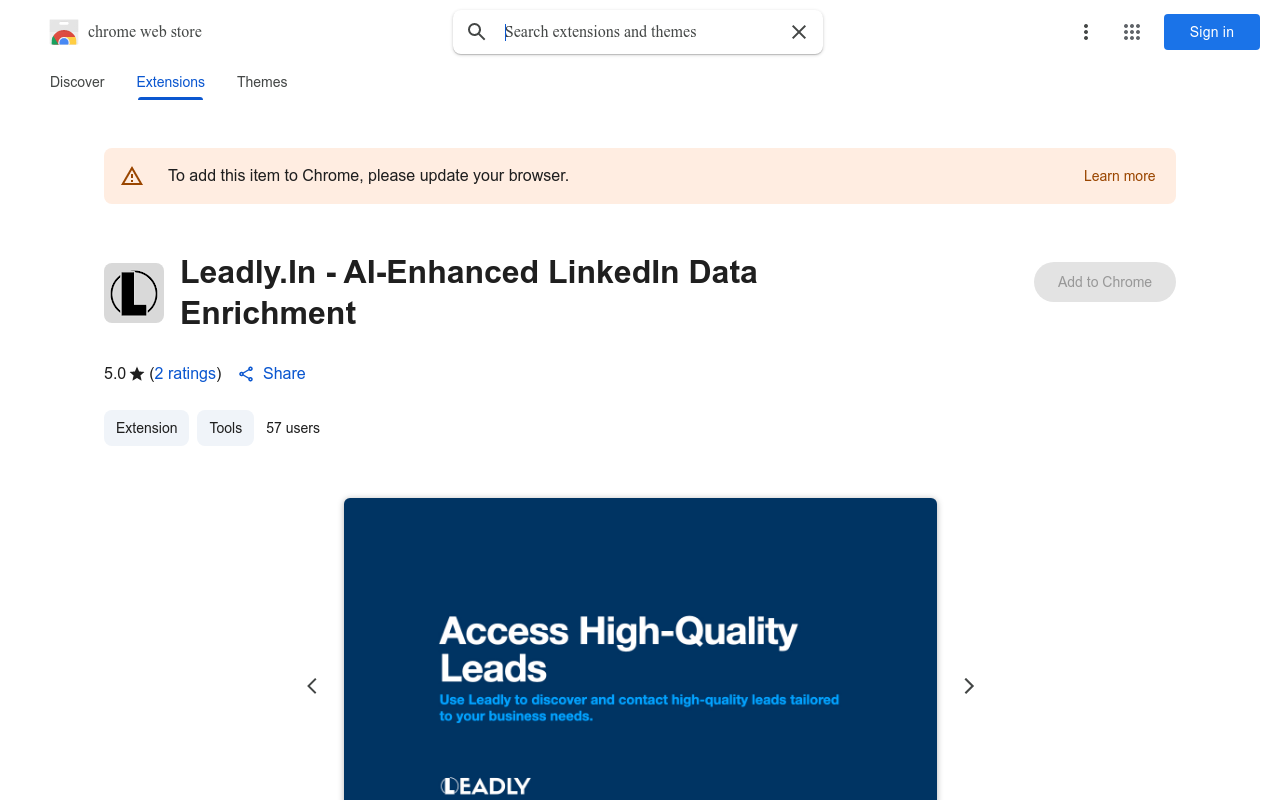Click the search magnifier icon
Image resolution: width=1280 pixels, height=800 pixels.
pyautogui.click(x=477, y=32)
